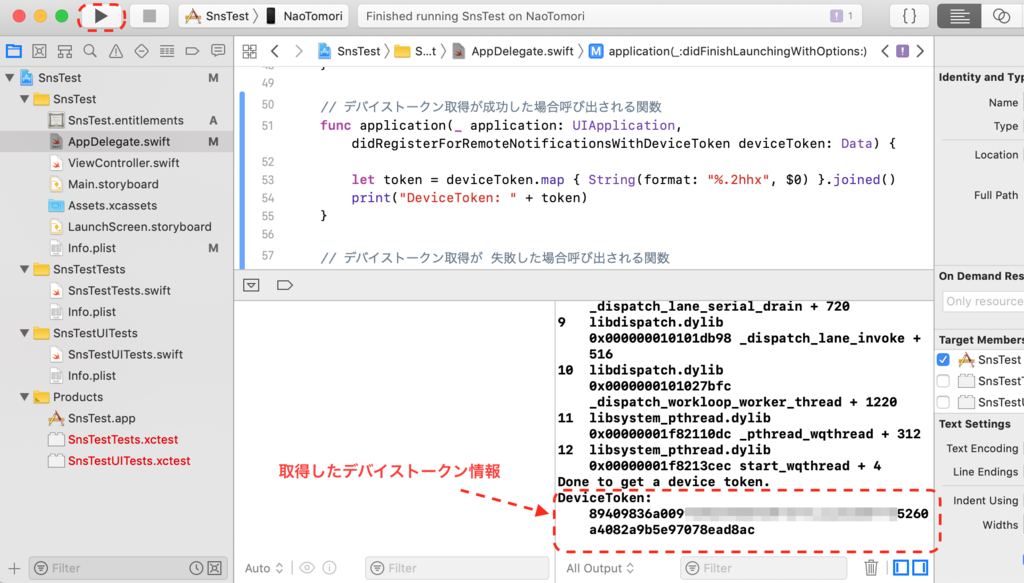Image resolution: width=1024 pixels, height=583 pixels.
Task: Toggle the variables view pane button
Action: click(x=901, y=567)
